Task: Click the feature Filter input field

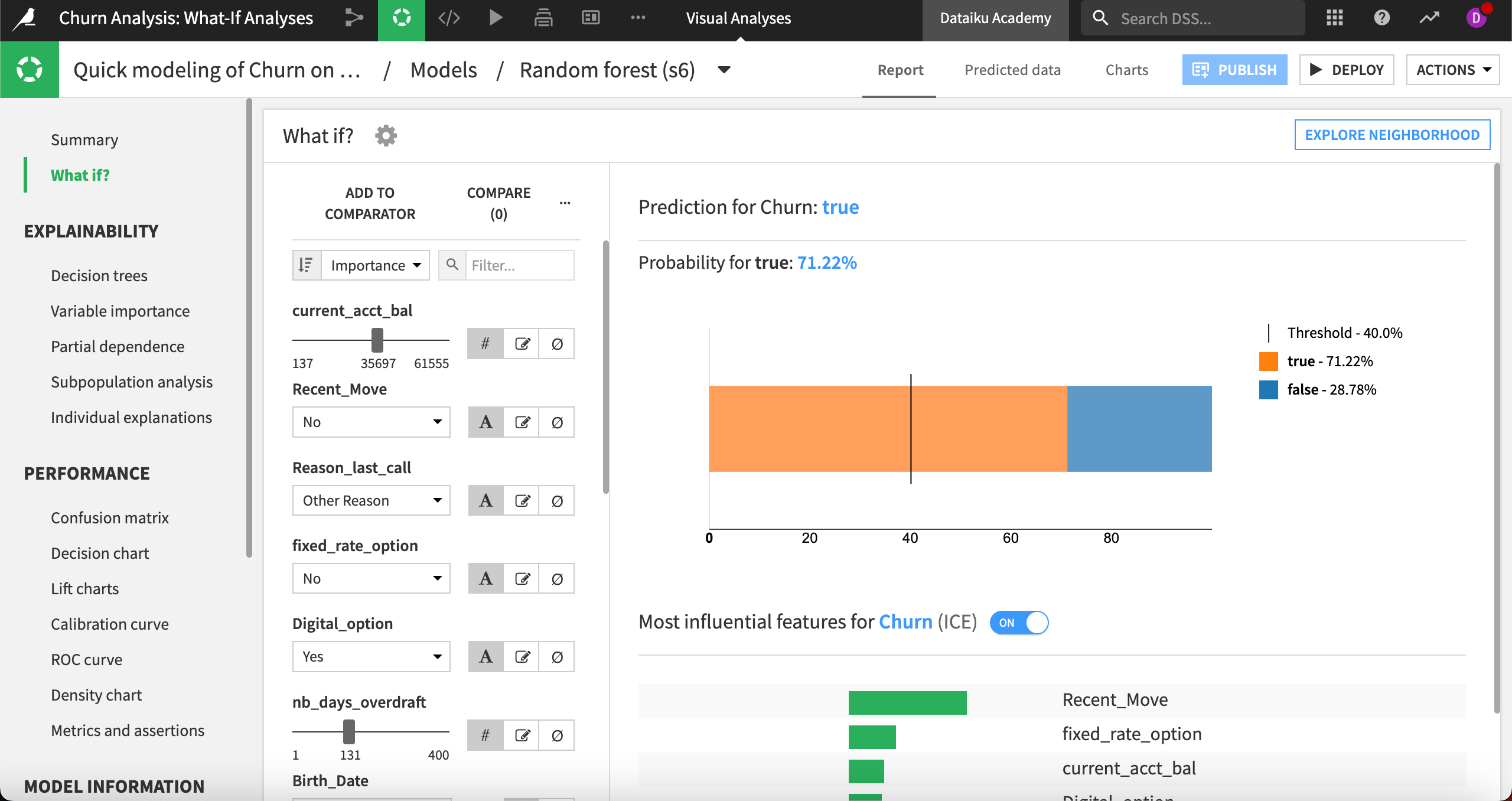Action: click(x=519, y=265)
